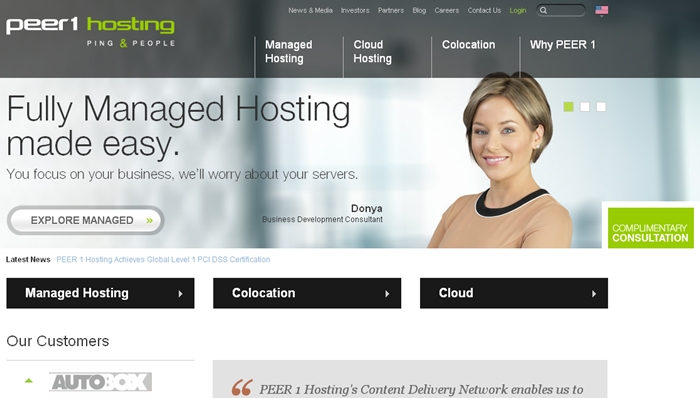Click the up arrow in customer list
The width and height of the screenshot is (700, 398).
pos(29,381)
